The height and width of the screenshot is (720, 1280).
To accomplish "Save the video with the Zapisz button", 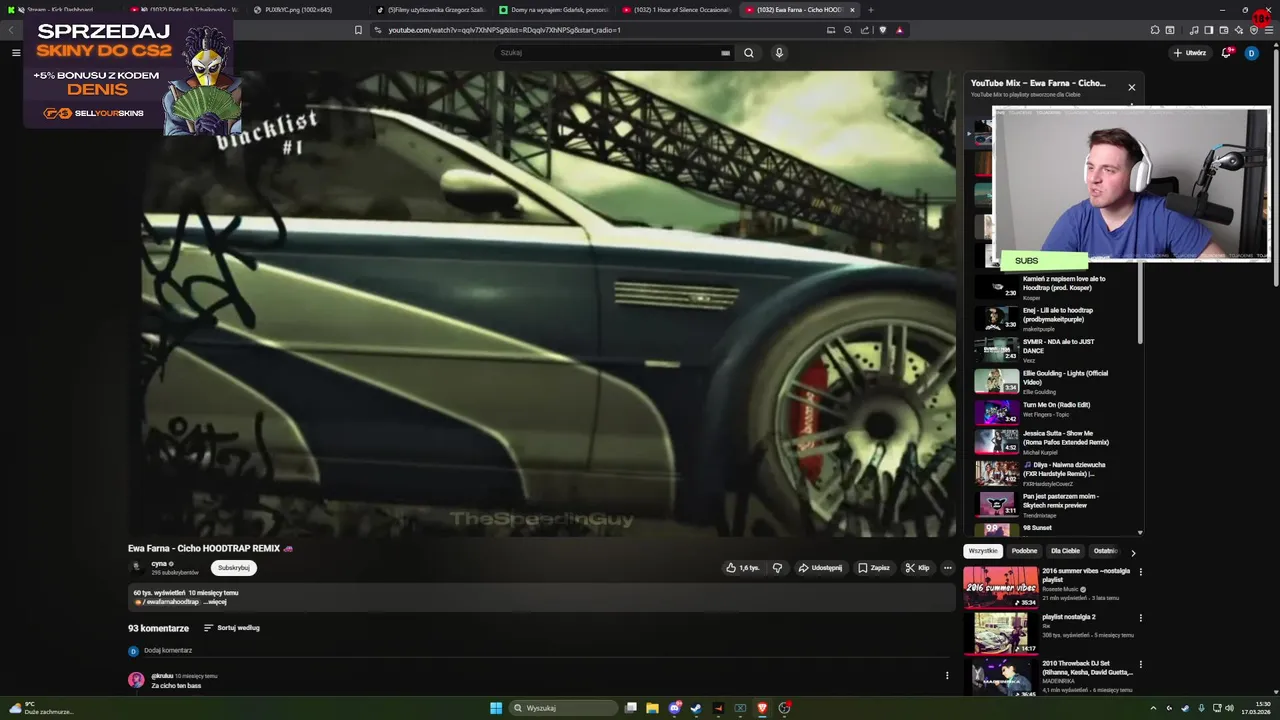I will click(x=873, y=568).
